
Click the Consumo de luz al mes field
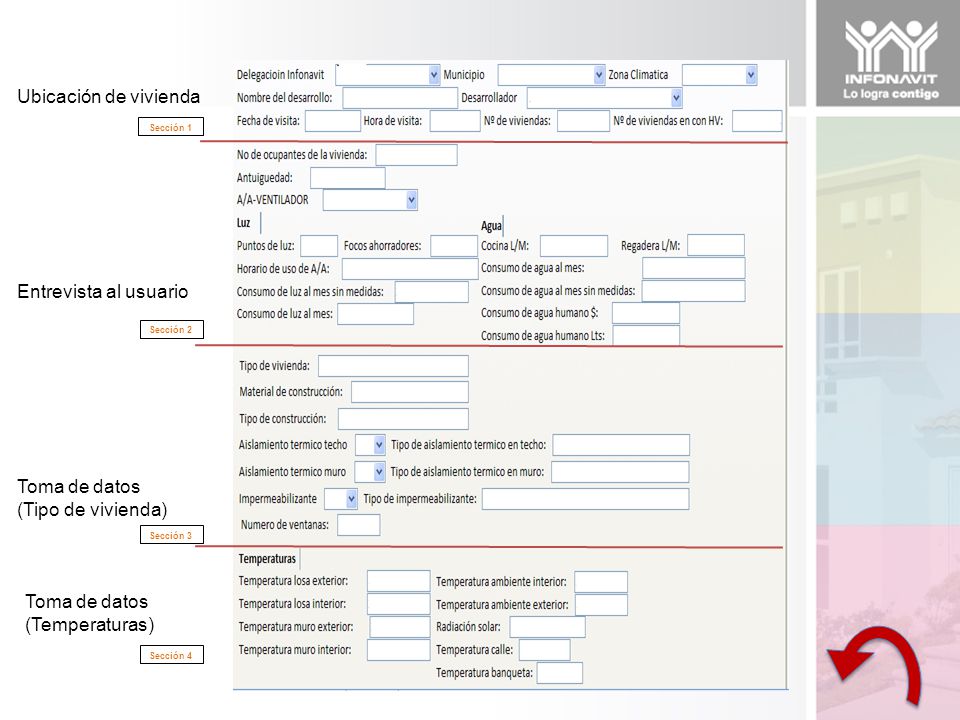(375, 314)
